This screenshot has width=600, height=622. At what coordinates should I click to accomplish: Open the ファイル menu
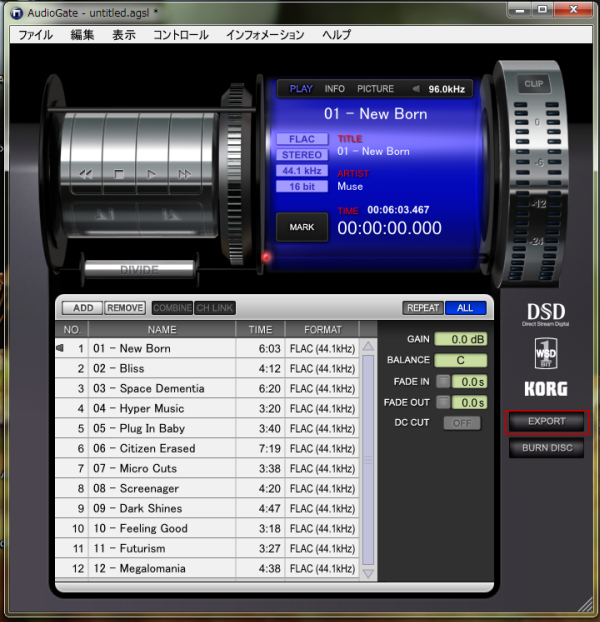[x=36, y=35]
